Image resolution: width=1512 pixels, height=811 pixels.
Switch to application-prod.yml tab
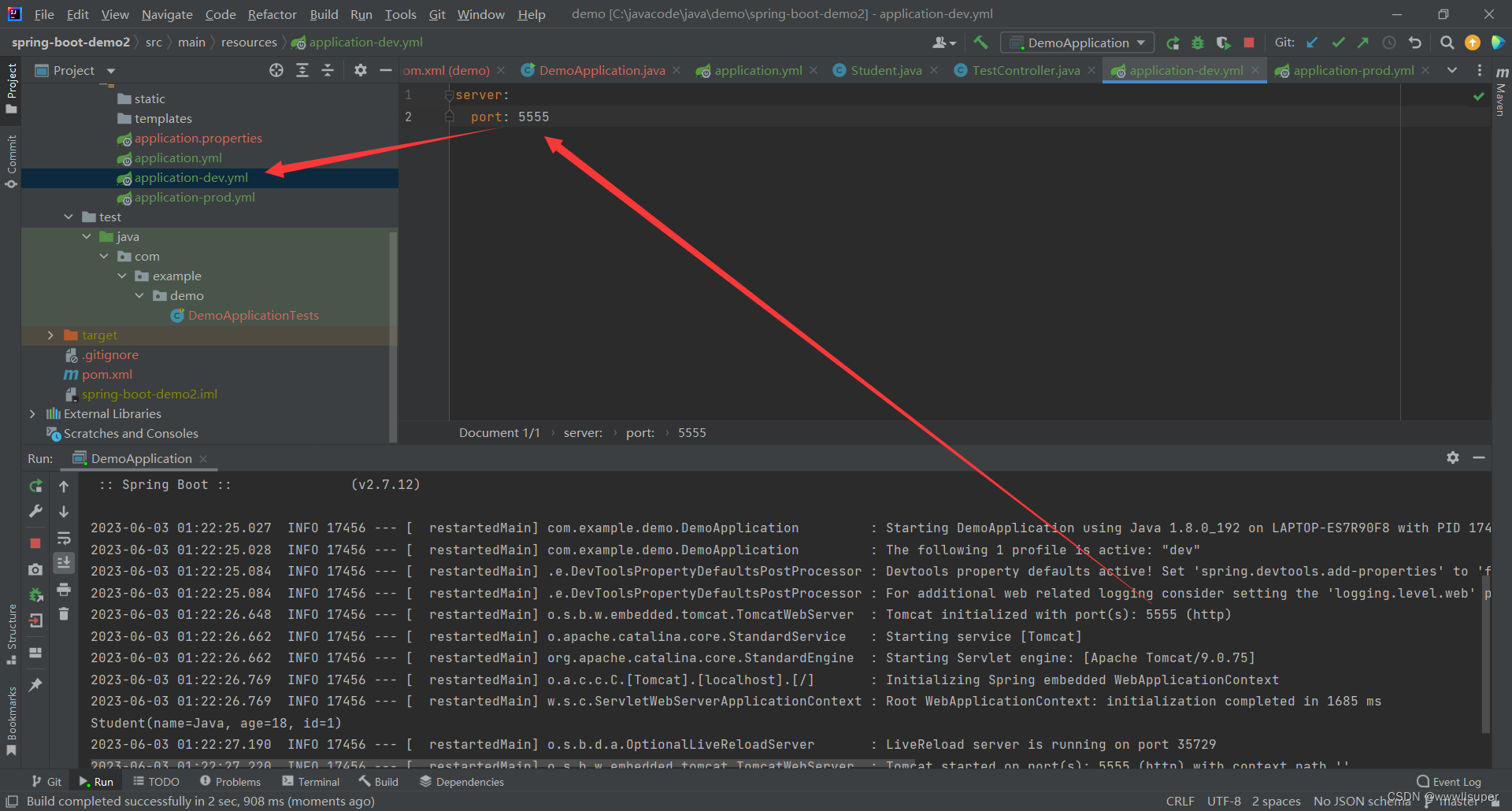(1353, 70)
